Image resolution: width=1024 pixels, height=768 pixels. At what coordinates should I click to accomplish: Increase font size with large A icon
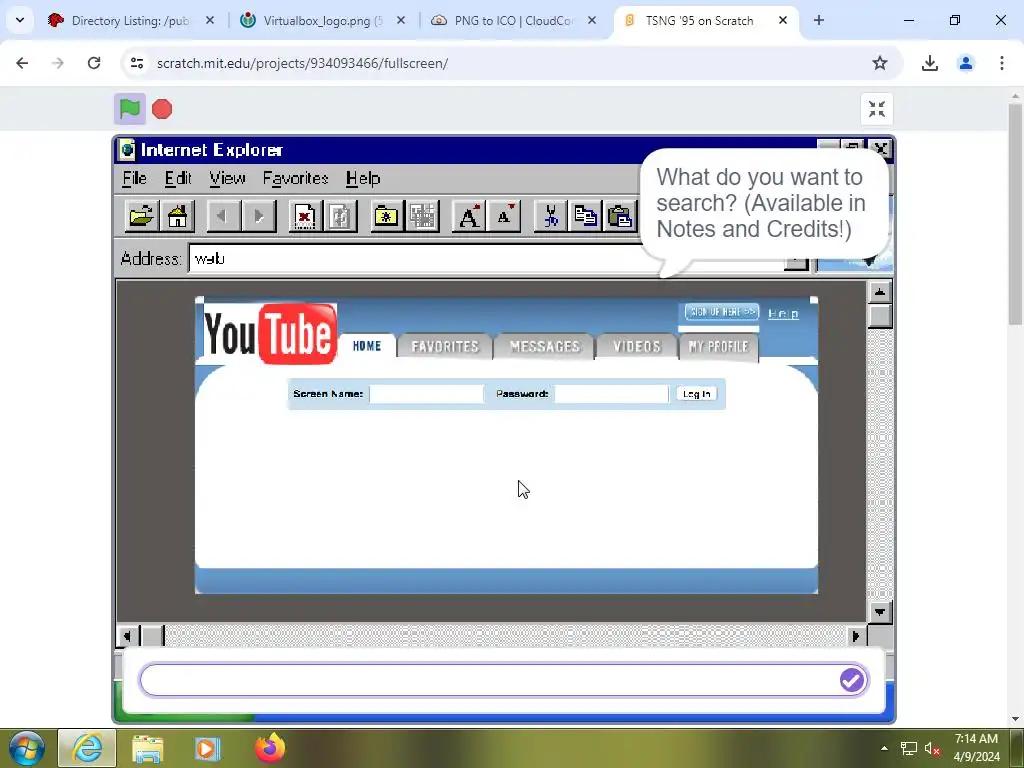(x=468, y=216)
